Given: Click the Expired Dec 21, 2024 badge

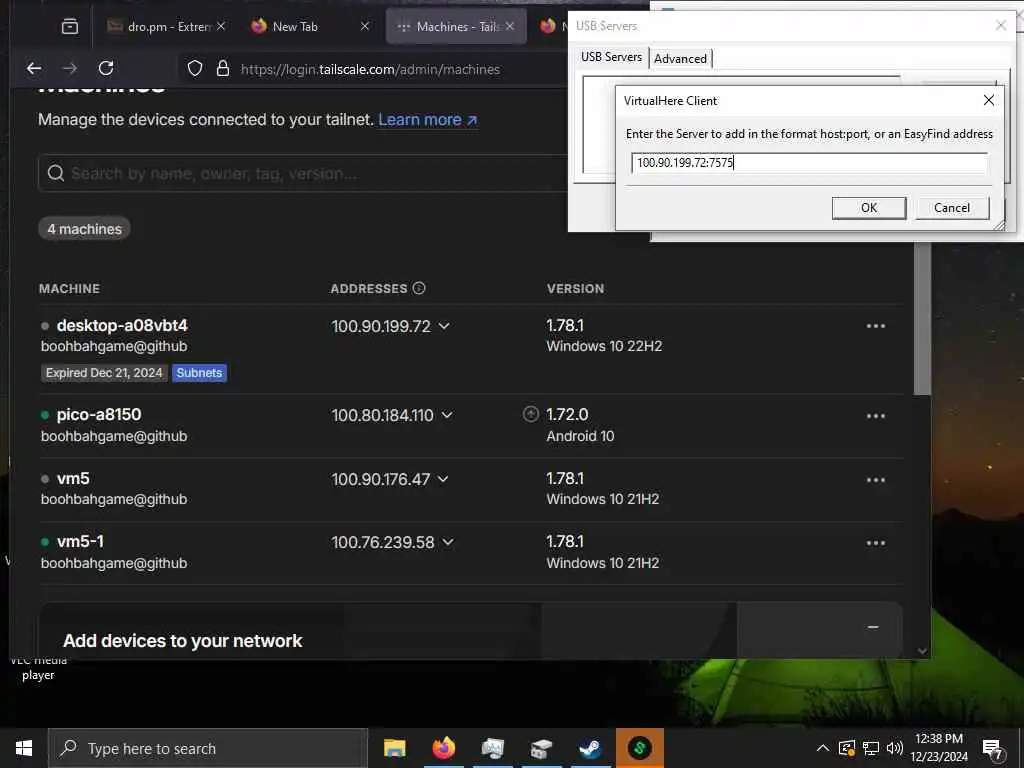Looking at the screenshot, I should click(104, 373).
